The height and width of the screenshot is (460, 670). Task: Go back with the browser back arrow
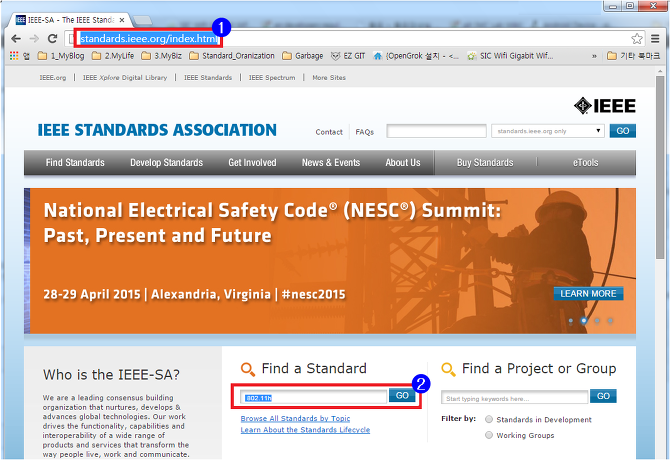click(16, 39)
